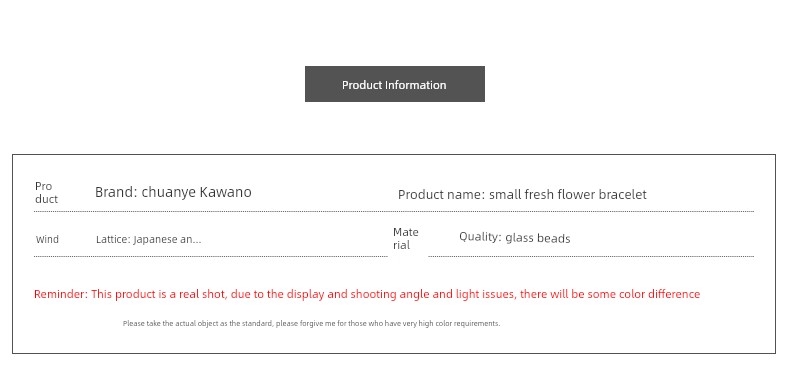The width and height of the screenshot is (790, 391).
Task: Click the words 'glass beads'
Action: pos(538,238)
